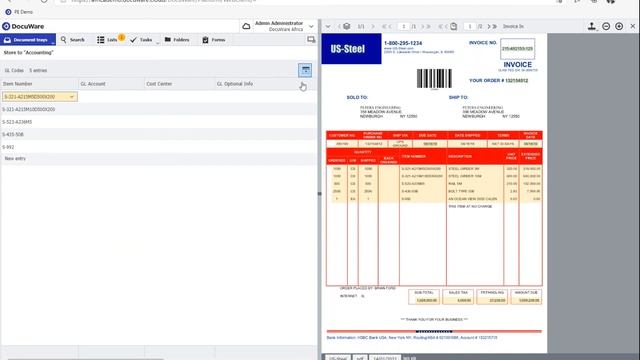Click the Store to "Accounting" heading
The image size is (640, 360).
(x=29, y=53)
